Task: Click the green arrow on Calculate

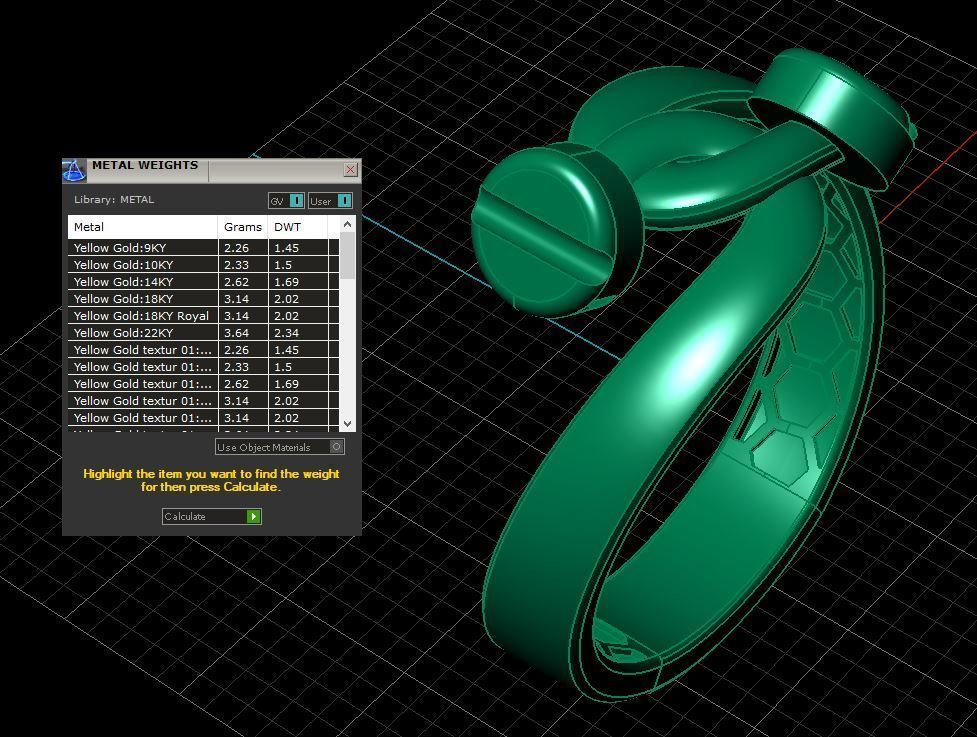Action: coord(254,516)
